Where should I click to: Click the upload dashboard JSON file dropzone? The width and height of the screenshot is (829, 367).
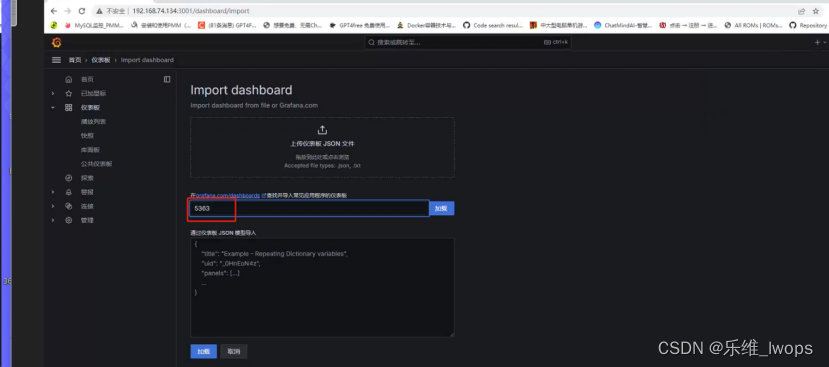click(x=322, y=148)
